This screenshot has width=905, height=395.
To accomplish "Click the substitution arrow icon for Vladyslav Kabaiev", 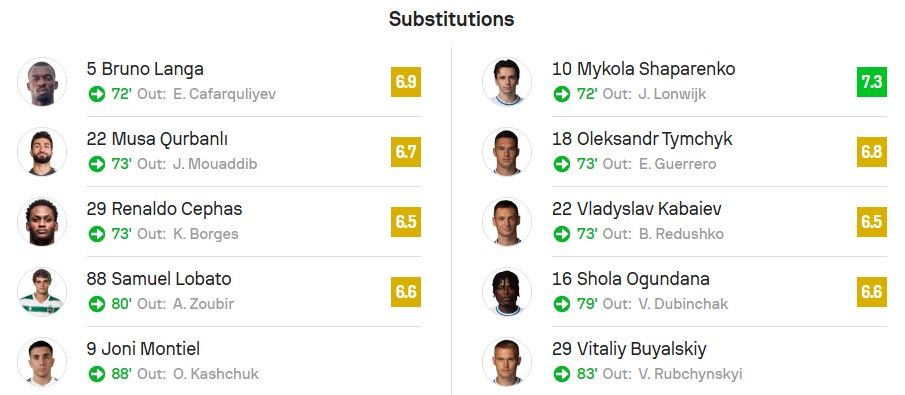I will (x=562, y=234).
